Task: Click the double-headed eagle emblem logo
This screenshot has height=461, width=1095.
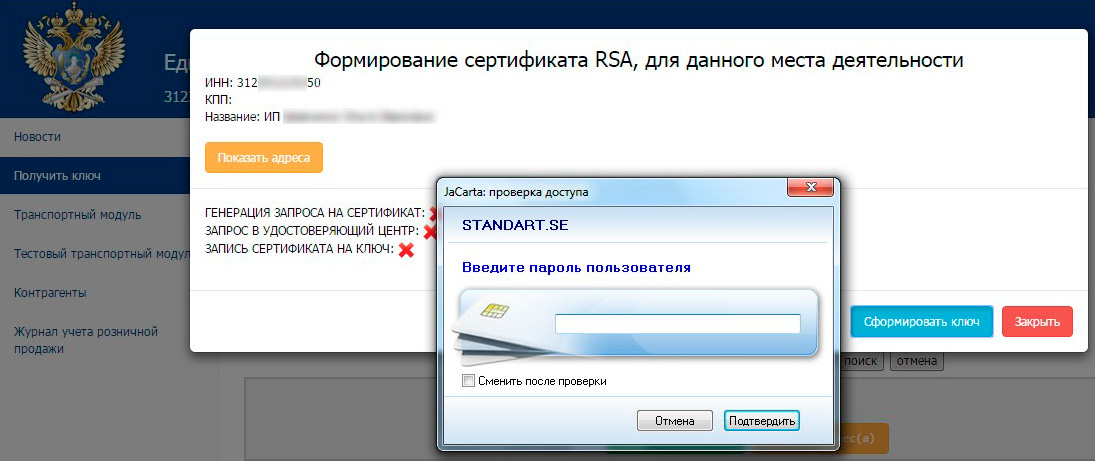Action: (x=73, y=56)
